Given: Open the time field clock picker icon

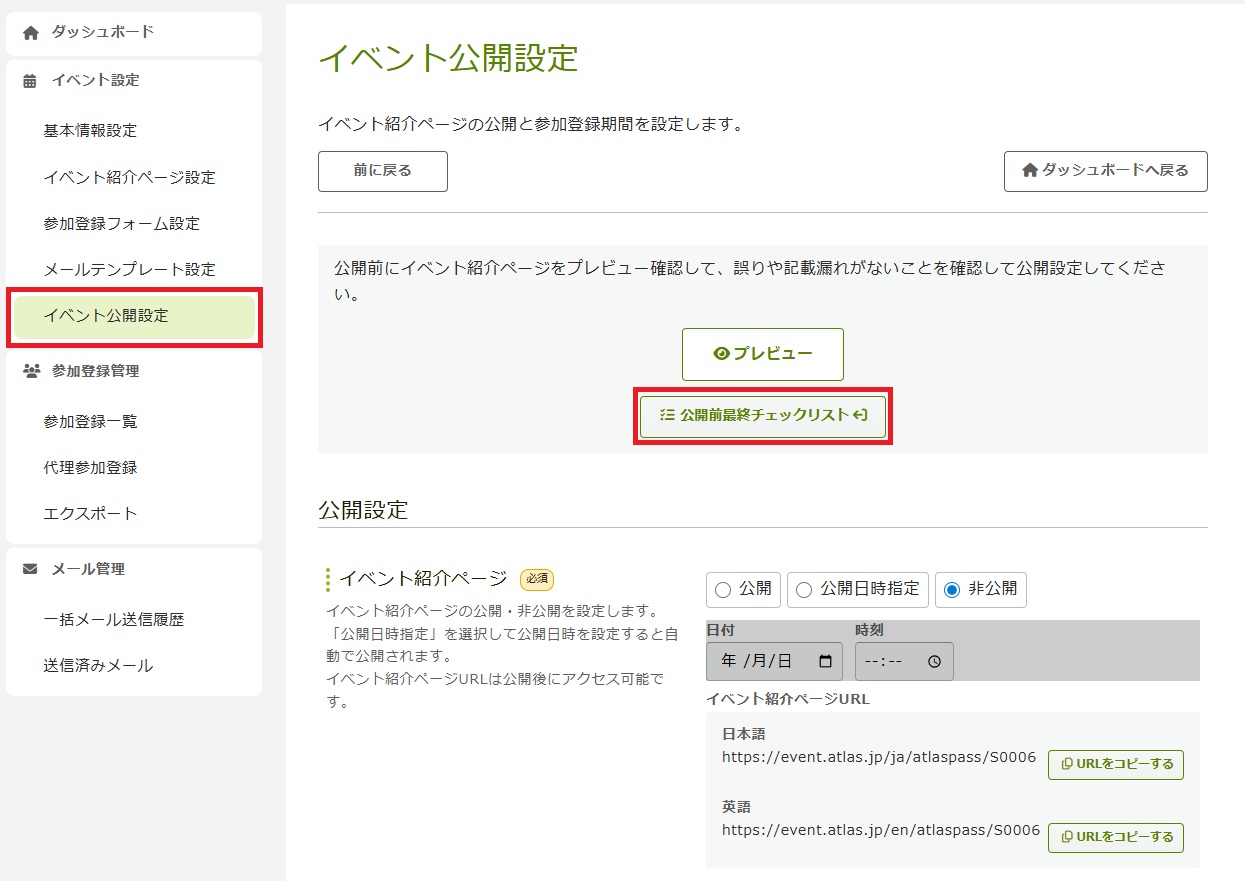Looking at the screenshot, I should click(934, 662).
